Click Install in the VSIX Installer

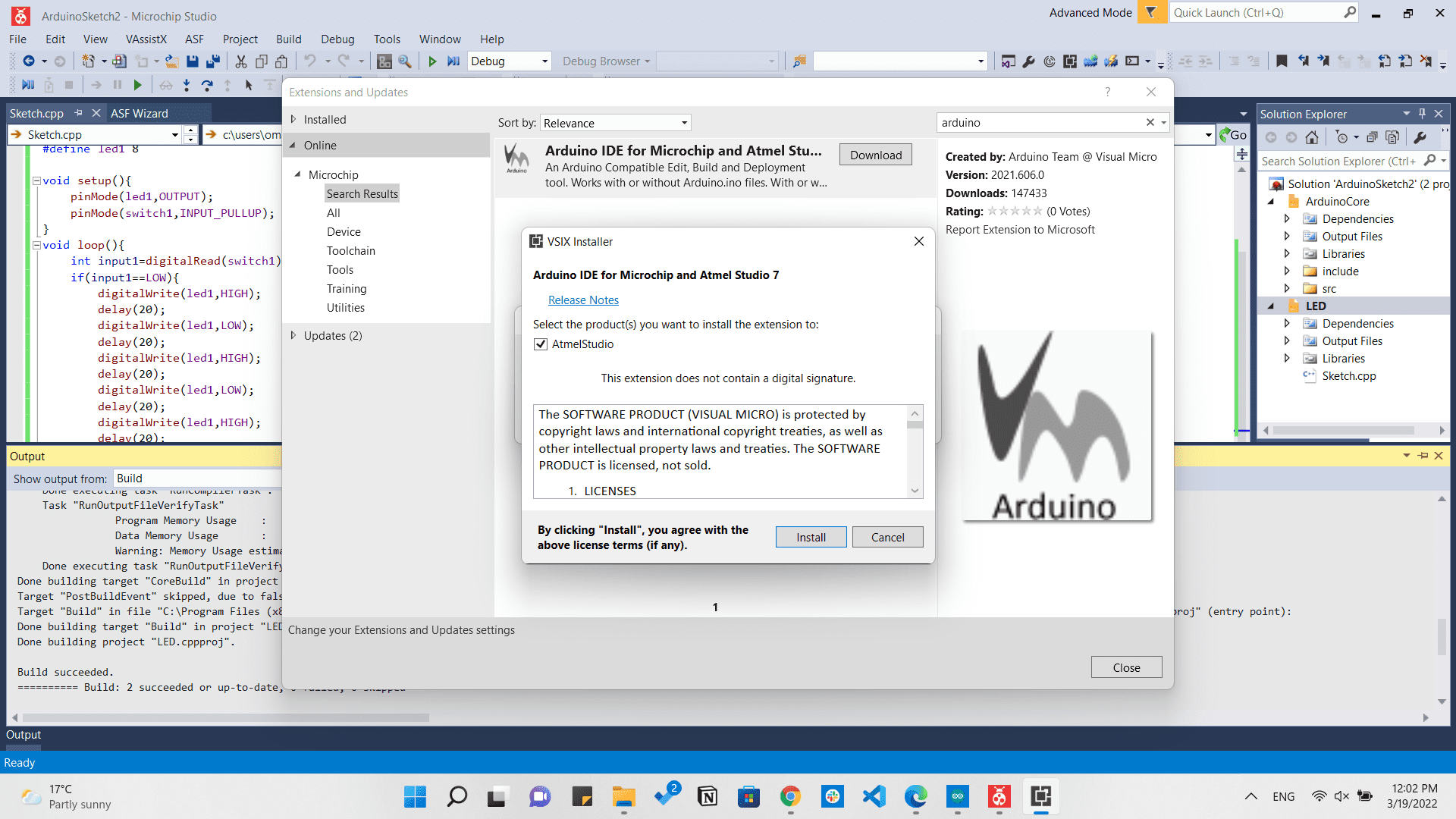(x=811, y=537)
